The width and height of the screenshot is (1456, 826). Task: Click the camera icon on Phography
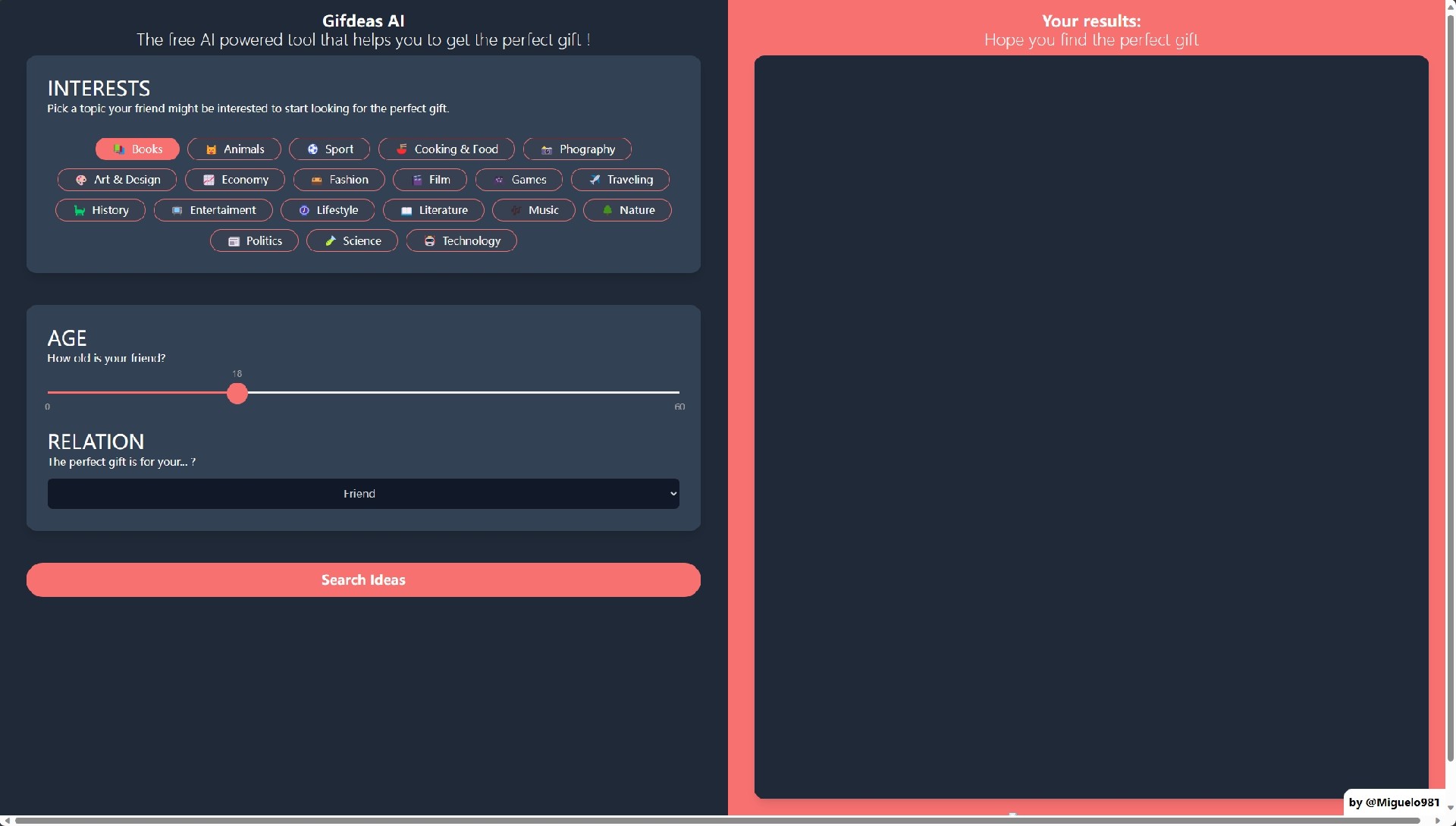(546, 150)
